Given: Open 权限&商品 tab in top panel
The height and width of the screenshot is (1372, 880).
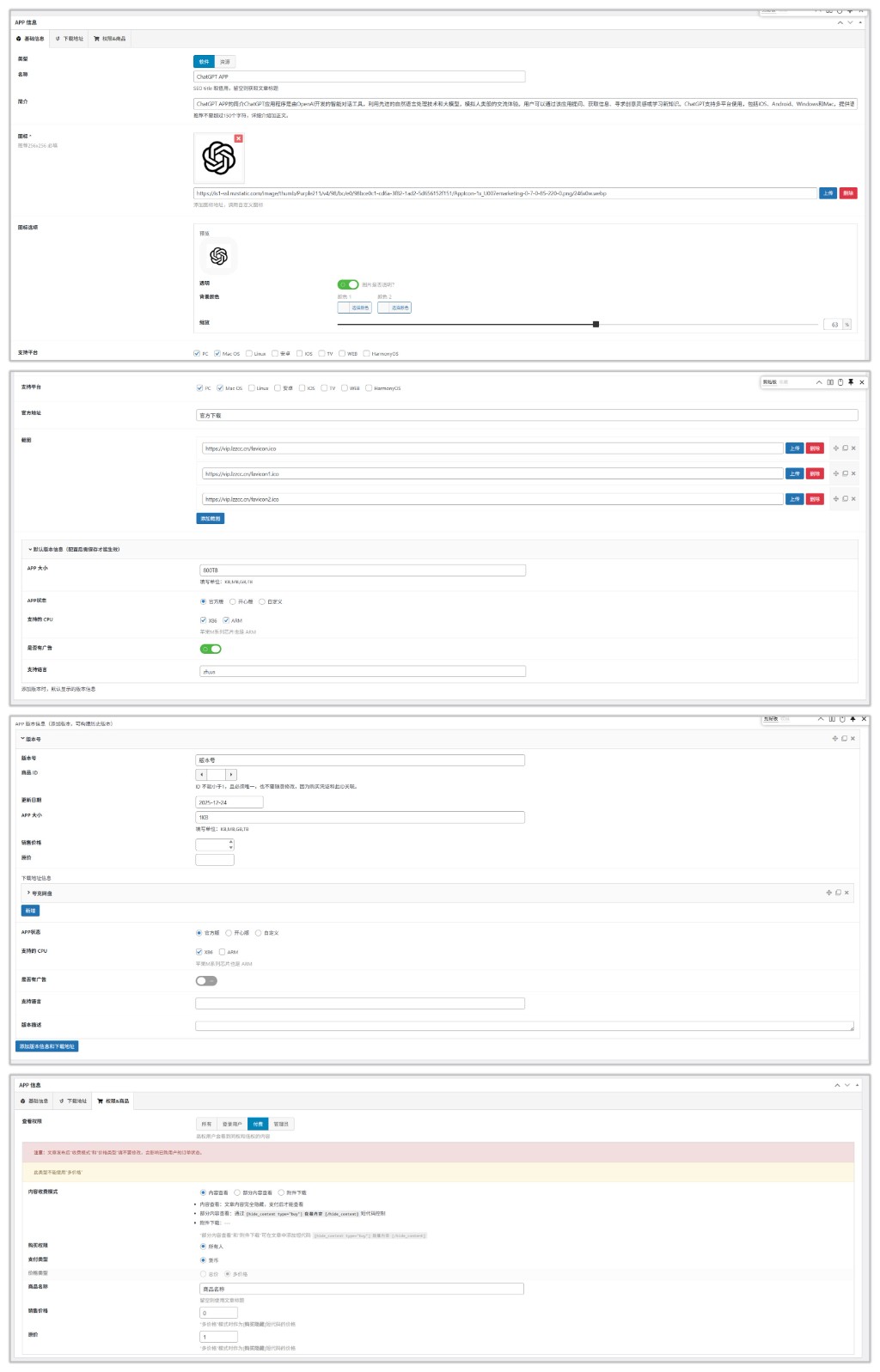Looking at the screenshot, I should [x=110, y=39].
